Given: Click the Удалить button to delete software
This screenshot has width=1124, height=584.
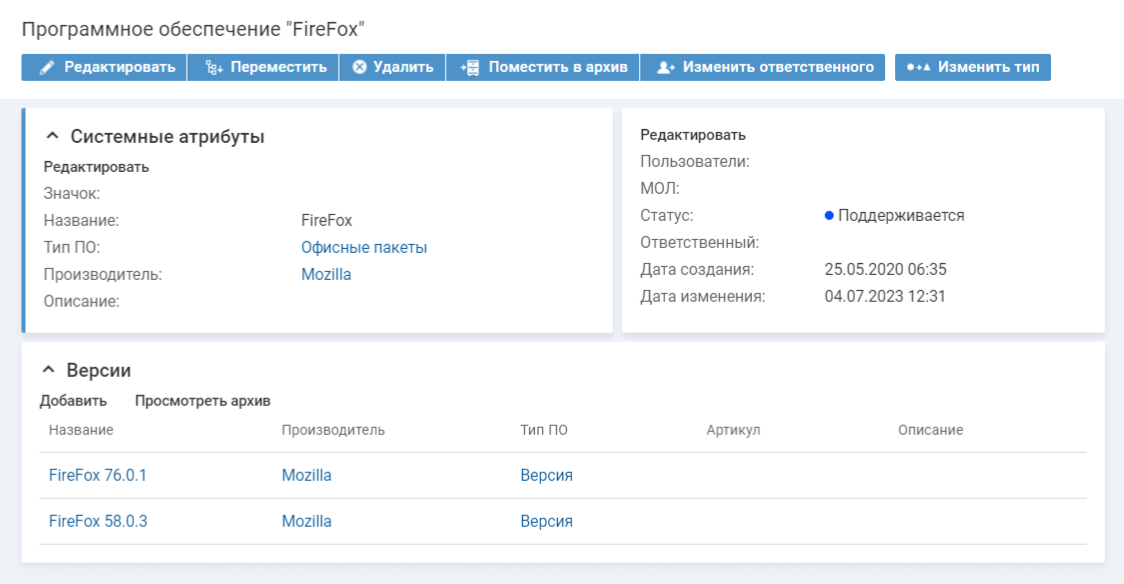Looking at the screenshot, I should 392,67.
